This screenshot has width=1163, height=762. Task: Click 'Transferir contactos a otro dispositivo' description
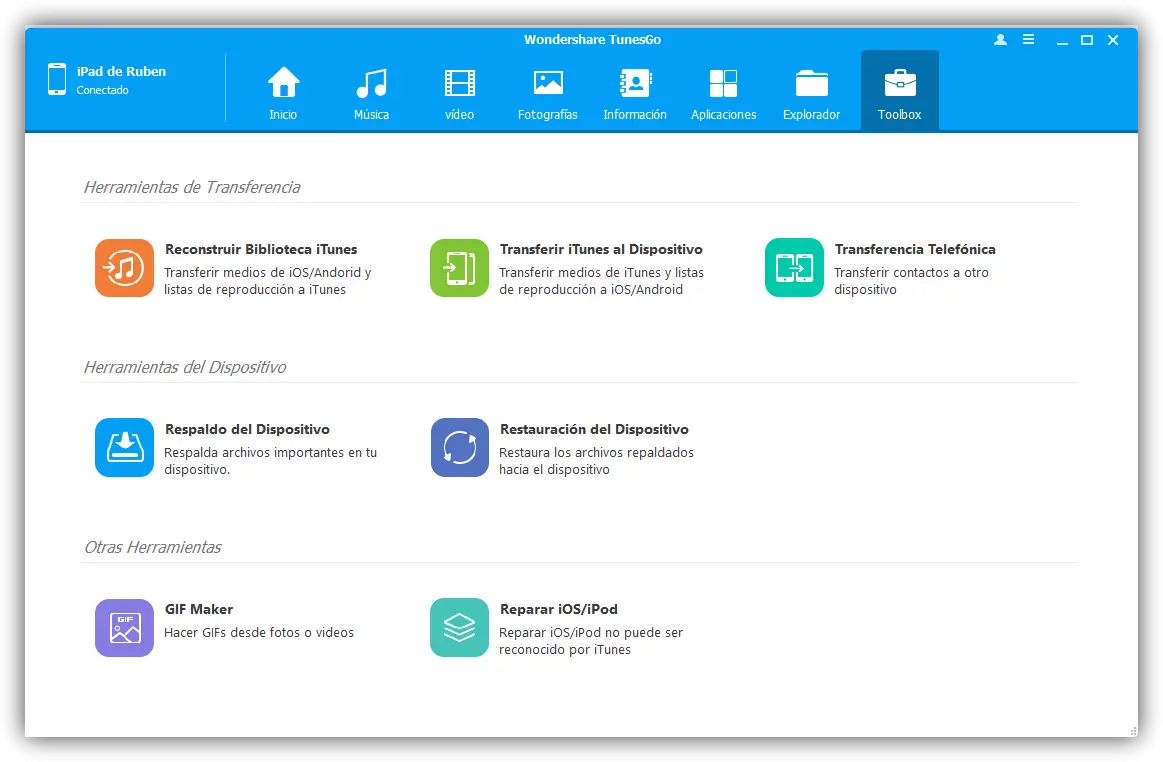click(x=911, y=280)
